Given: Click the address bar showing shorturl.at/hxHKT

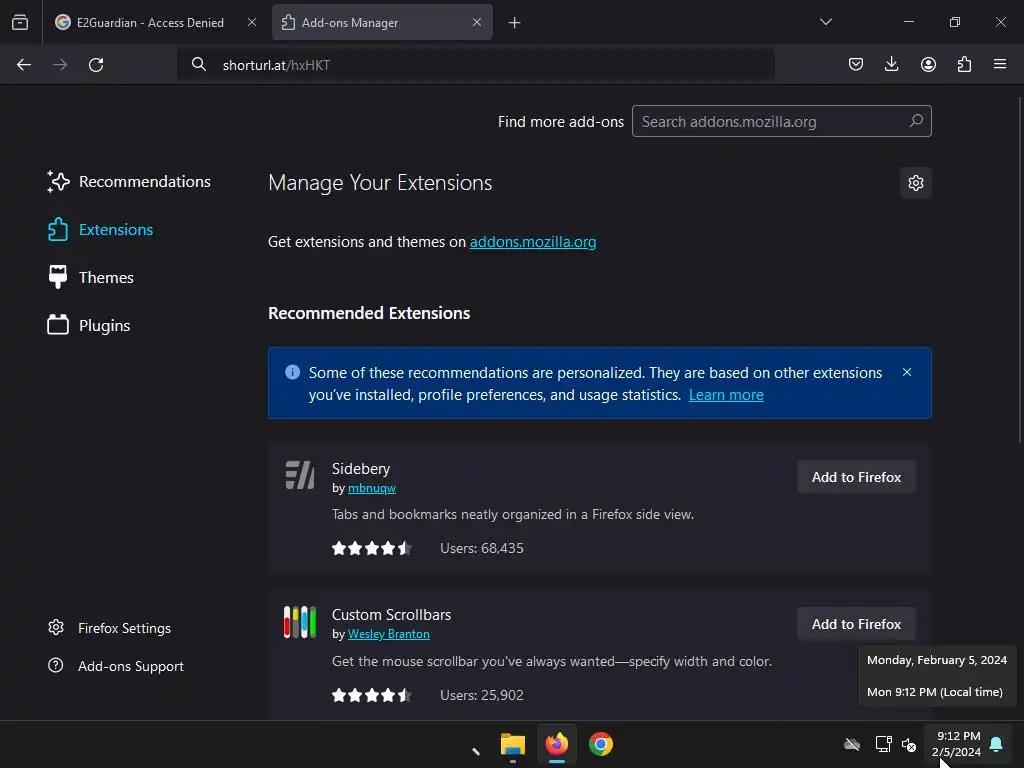Looking at the screenshot, I should (x=475, y=65).
